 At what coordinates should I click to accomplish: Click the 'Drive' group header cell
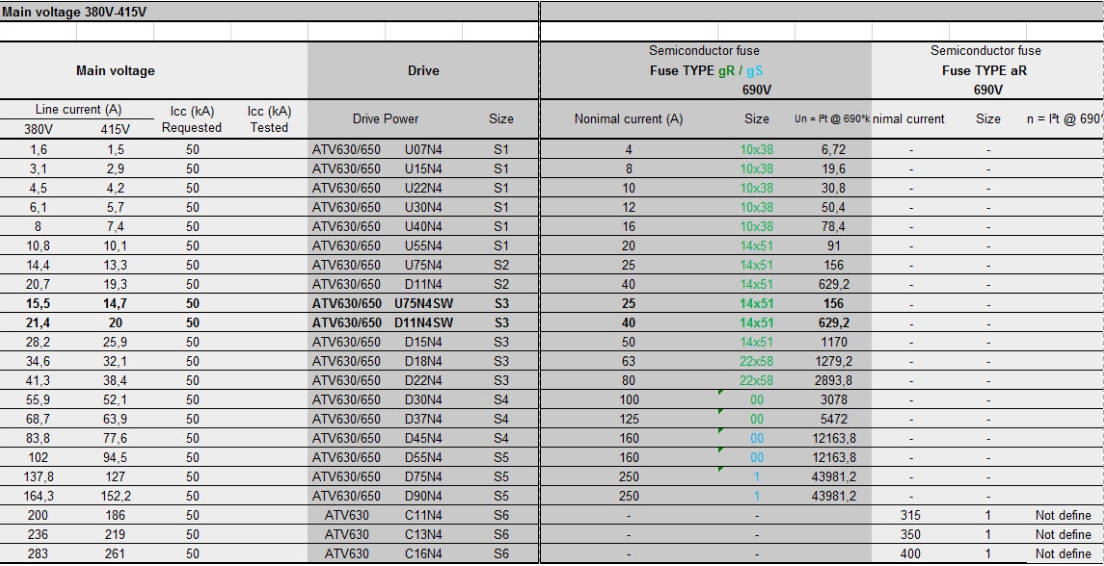coord(423,70)
